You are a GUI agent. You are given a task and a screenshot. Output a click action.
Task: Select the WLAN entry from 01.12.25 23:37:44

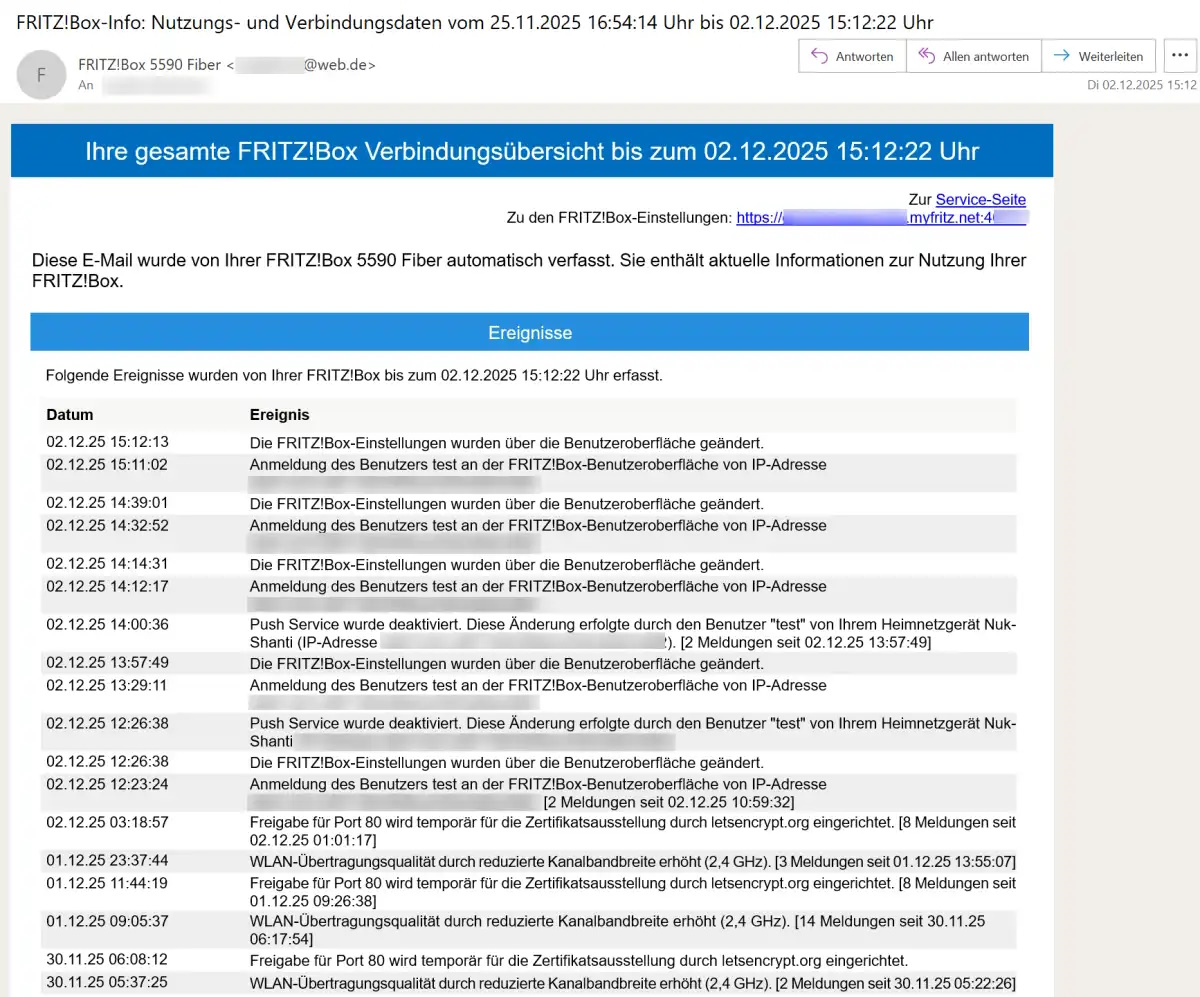[x=632, y=861]
